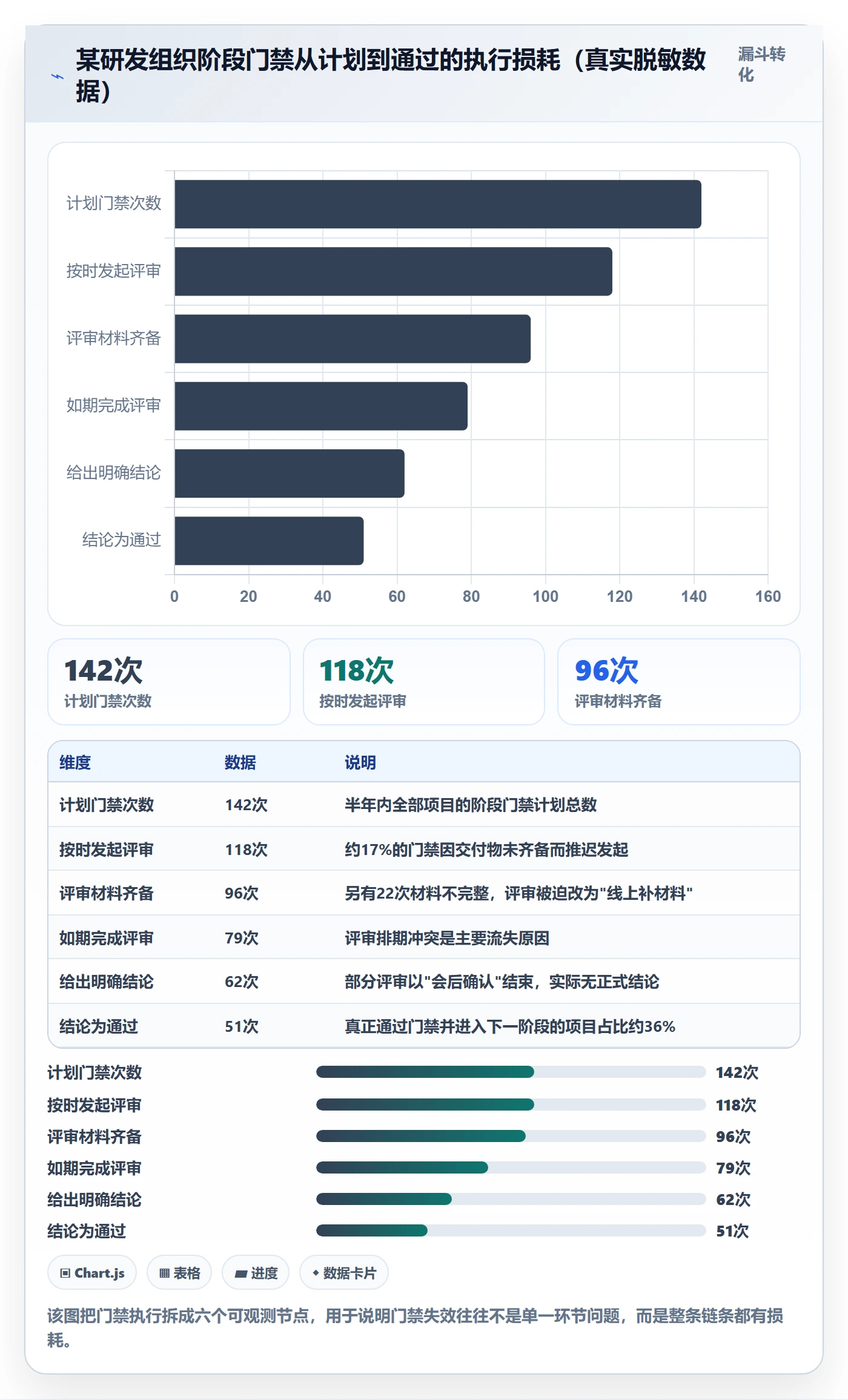Select the 进度 tag chip
The image size is (848, 1400).
[256, 1273]
